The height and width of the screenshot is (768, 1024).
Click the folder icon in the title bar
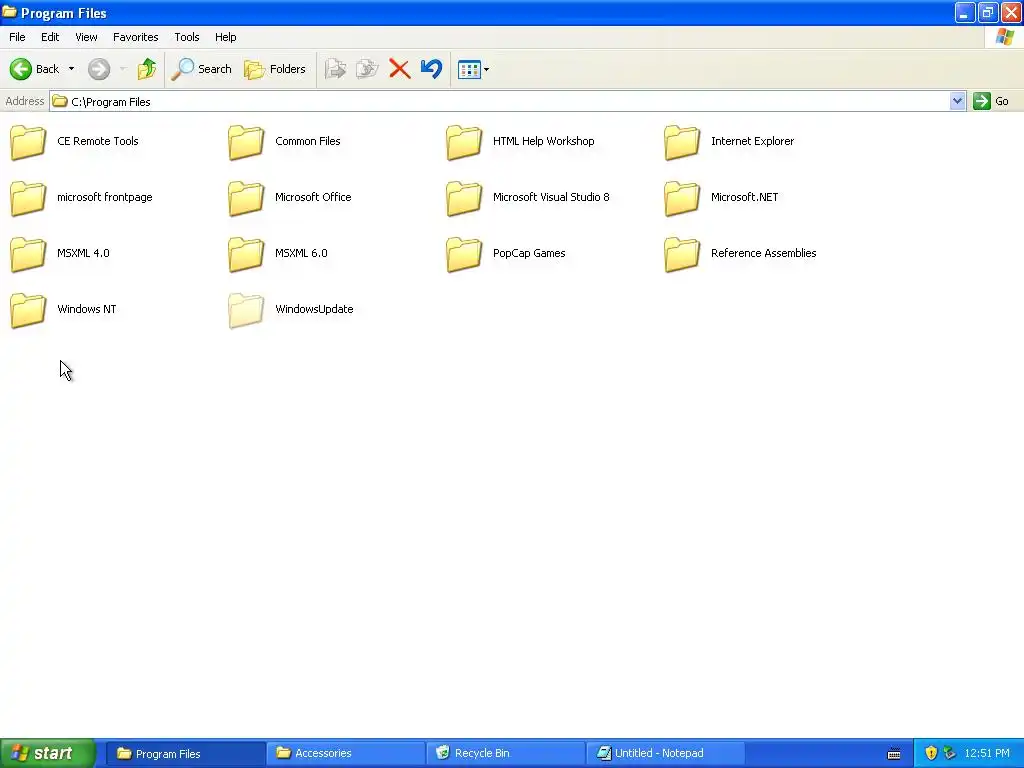pyautogui.click(x=10, y=12)
